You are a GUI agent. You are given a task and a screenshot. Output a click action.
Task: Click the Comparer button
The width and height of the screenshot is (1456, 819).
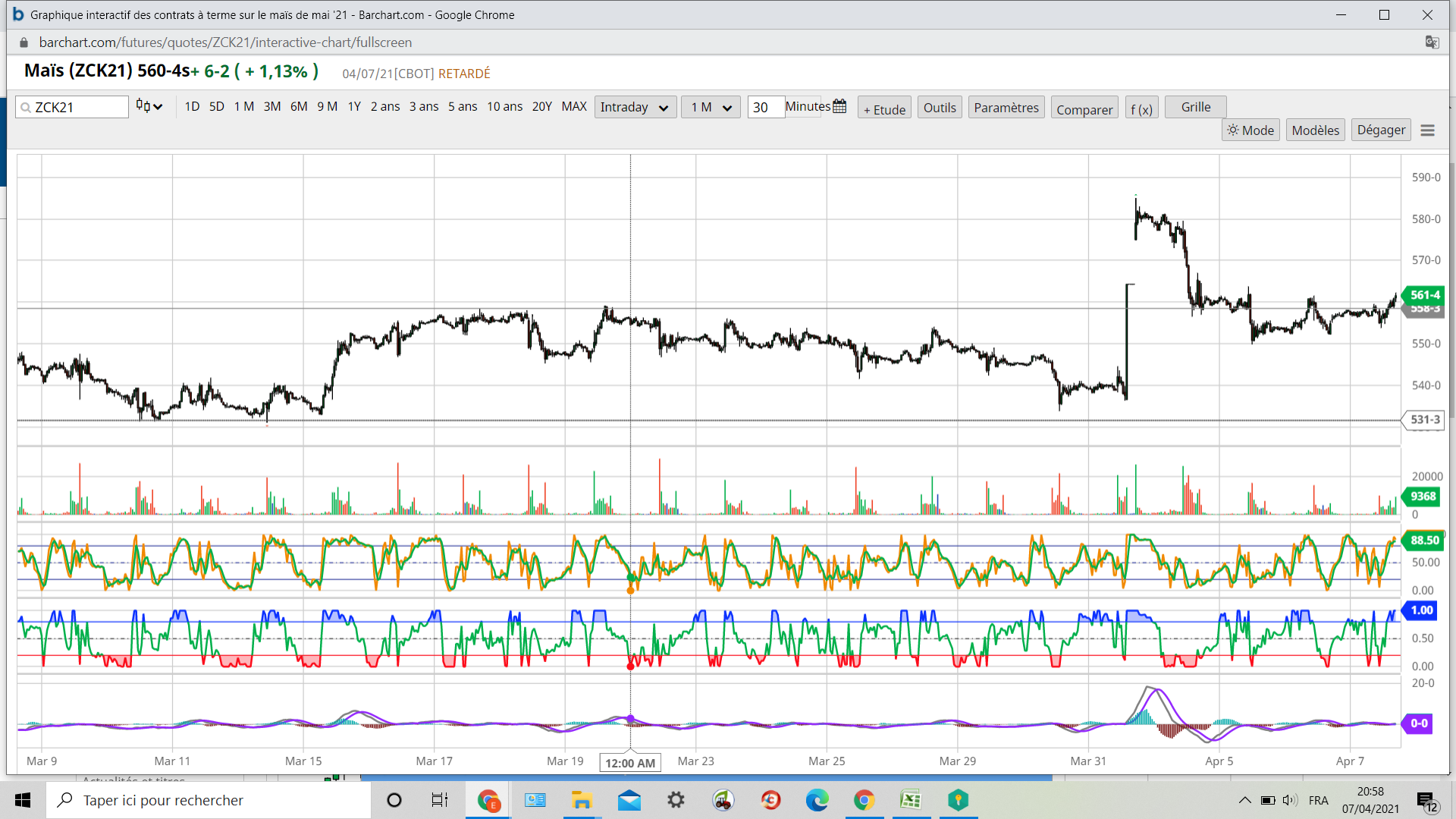coord(1084,109)
